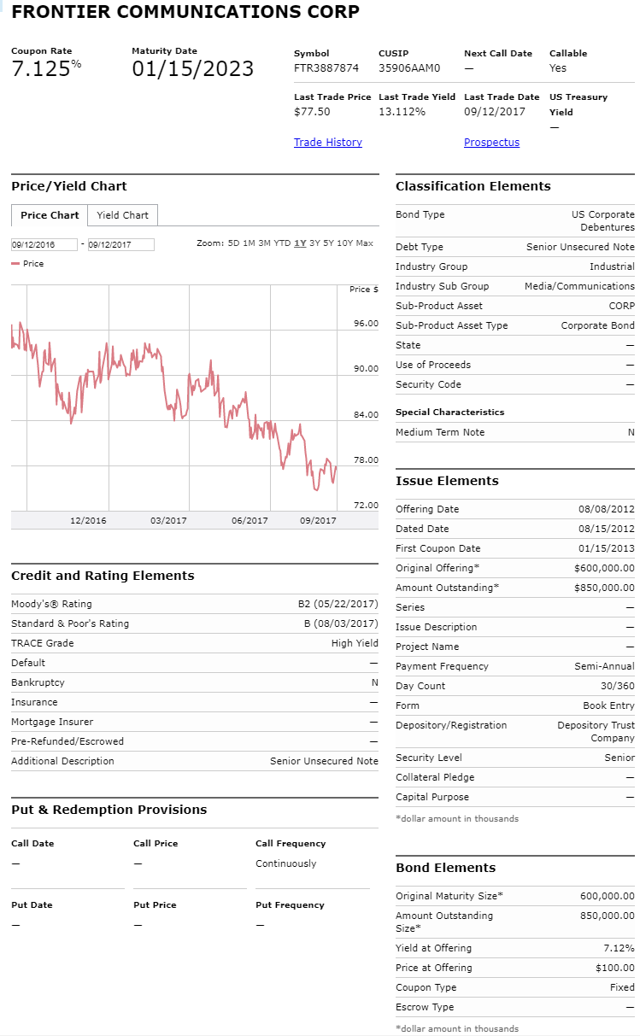Set chart zoom to 3M
Image resolution: width=640 pixels, height=1036 pixels.
pos(264,243)
